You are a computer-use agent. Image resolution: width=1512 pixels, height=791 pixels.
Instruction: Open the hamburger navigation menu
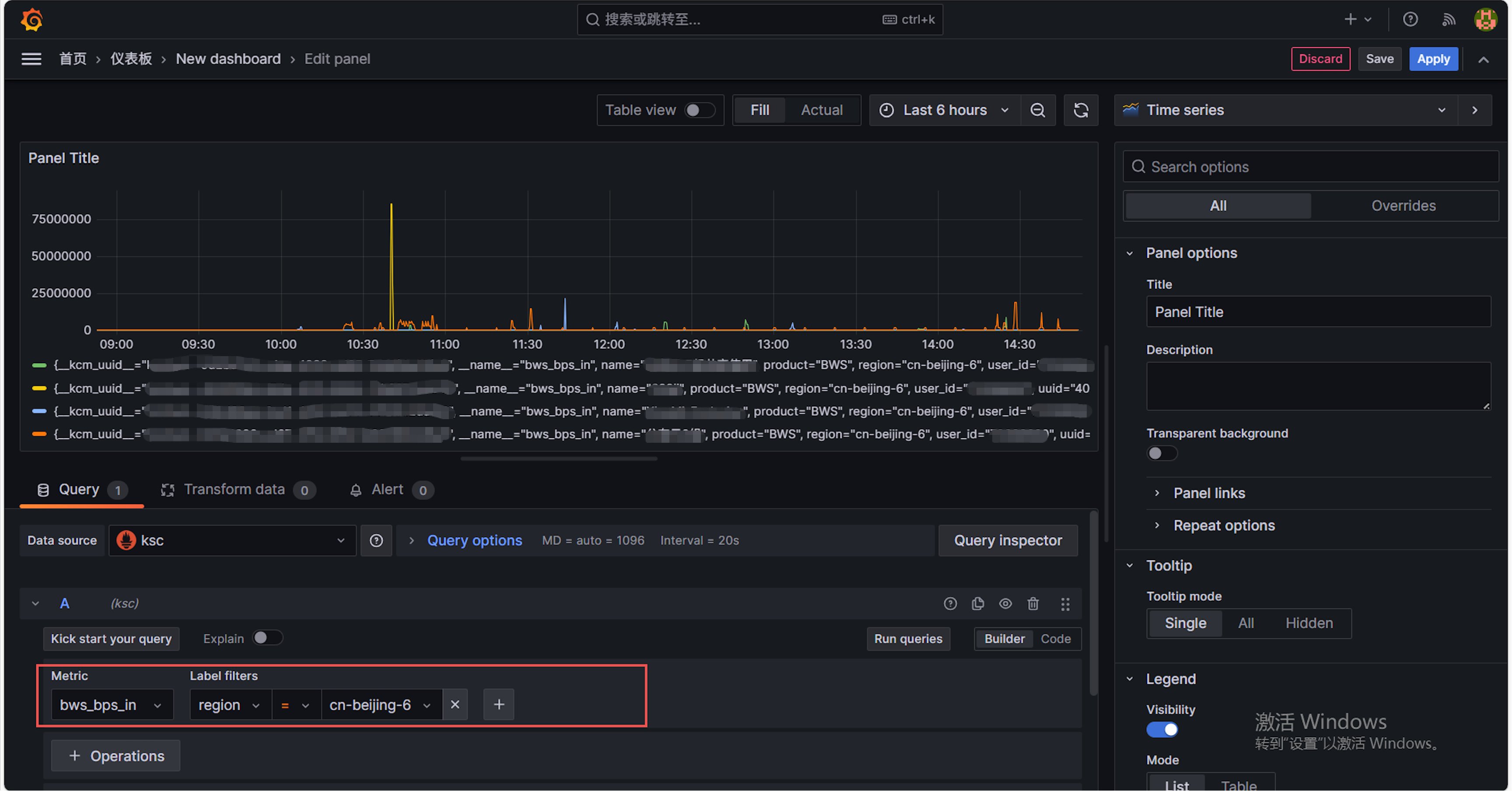pos(31,59)
